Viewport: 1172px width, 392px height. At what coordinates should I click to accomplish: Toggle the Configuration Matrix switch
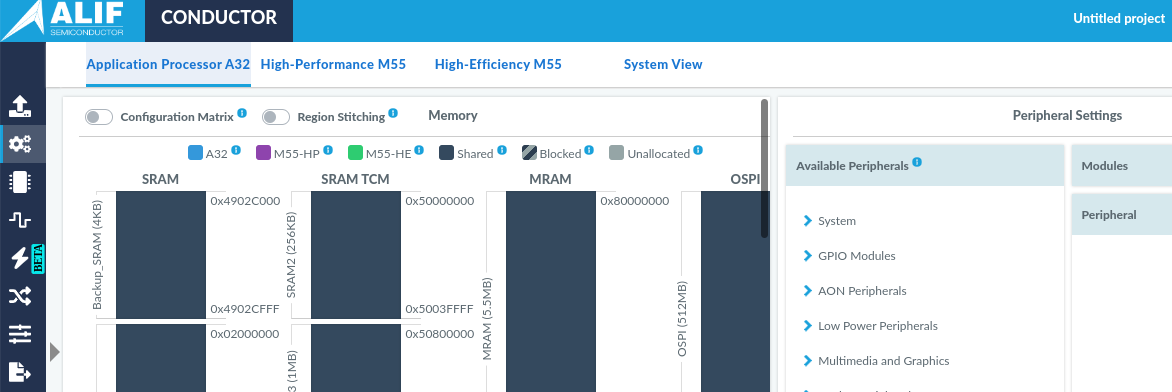(x=99, y=117)
